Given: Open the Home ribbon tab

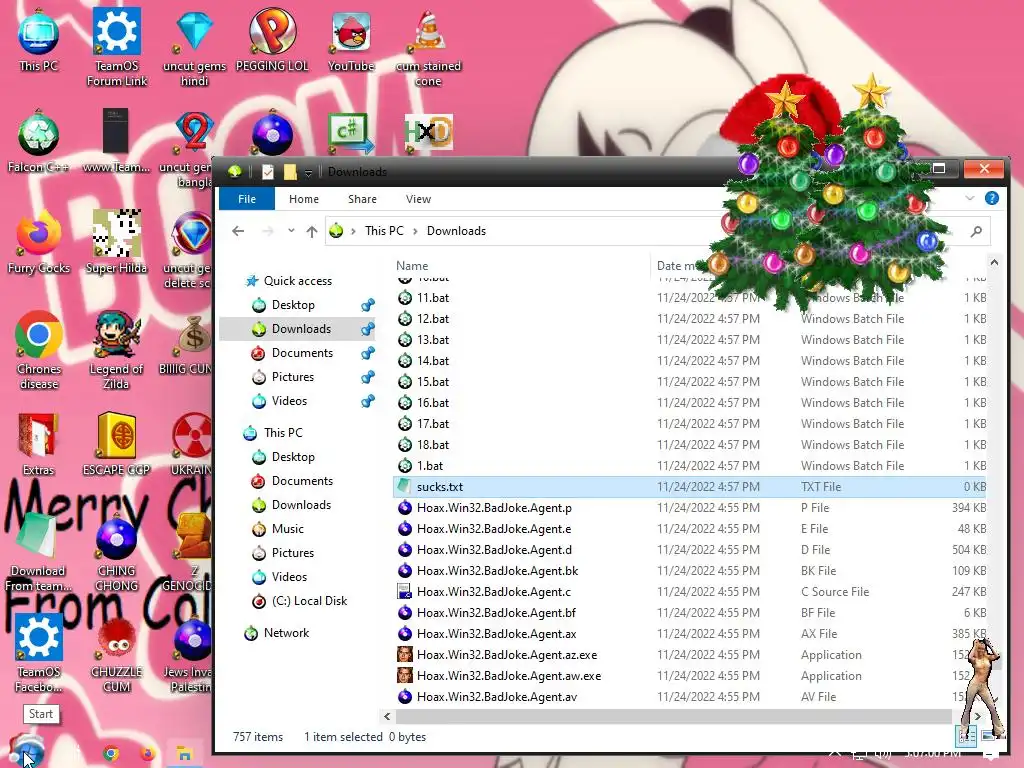Looking at the screenshot, I should point(304,199).
